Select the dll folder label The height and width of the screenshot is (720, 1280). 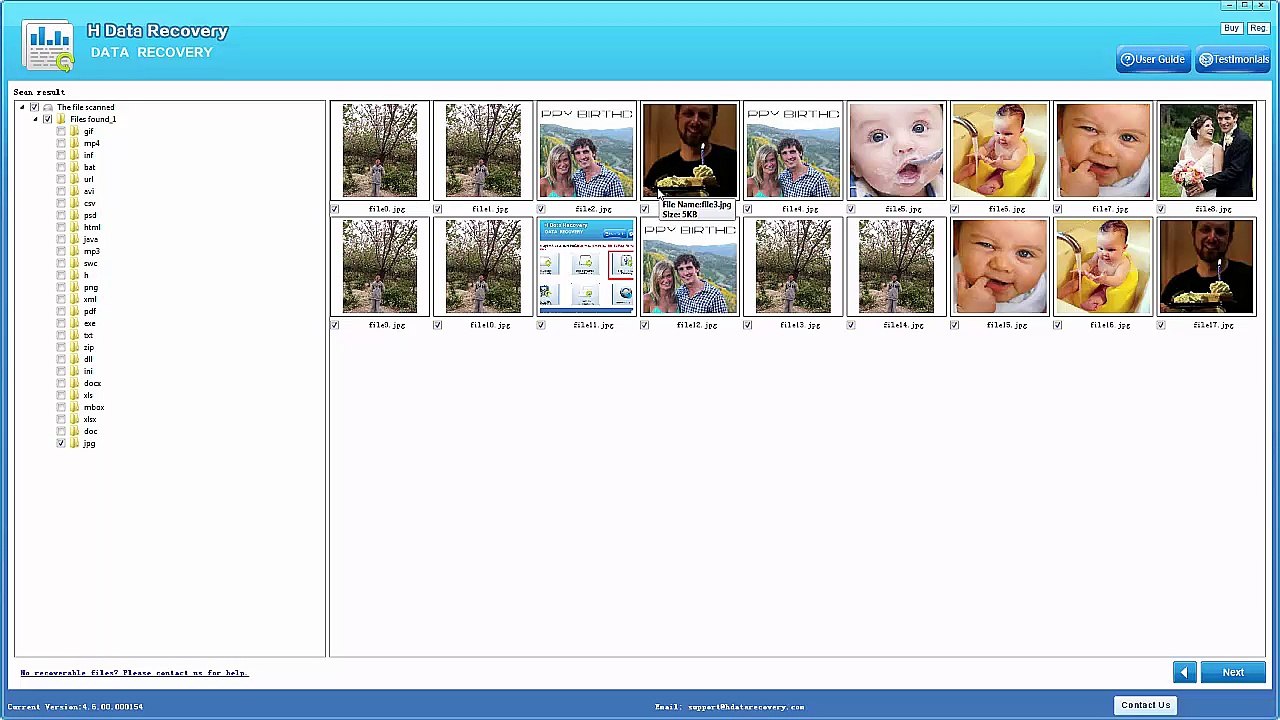88,359
